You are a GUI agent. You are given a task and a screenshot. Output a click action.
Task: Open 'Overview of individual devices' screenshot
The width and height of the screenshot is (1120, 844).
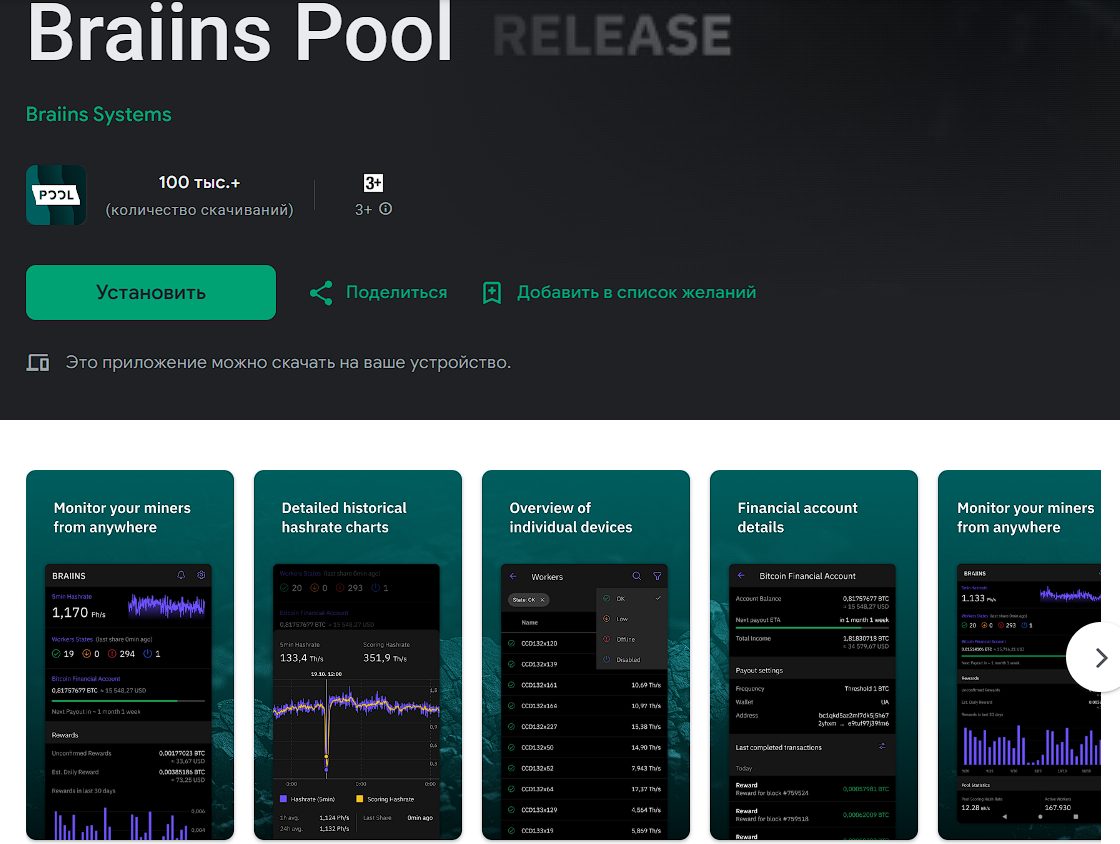coord(586,655)
